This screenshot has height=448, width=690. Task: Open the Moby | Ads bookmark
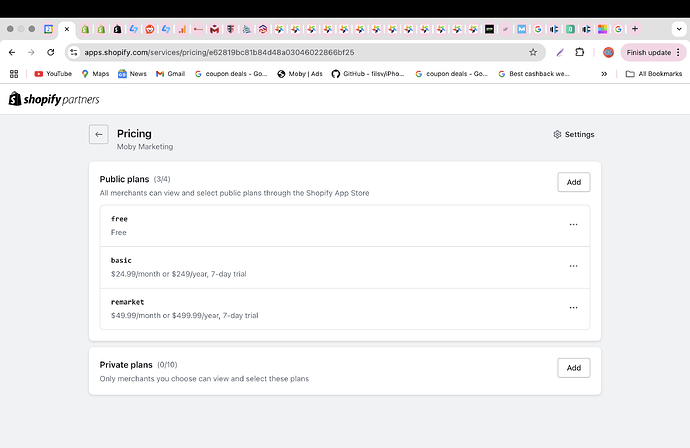click(x=300, y=74)
